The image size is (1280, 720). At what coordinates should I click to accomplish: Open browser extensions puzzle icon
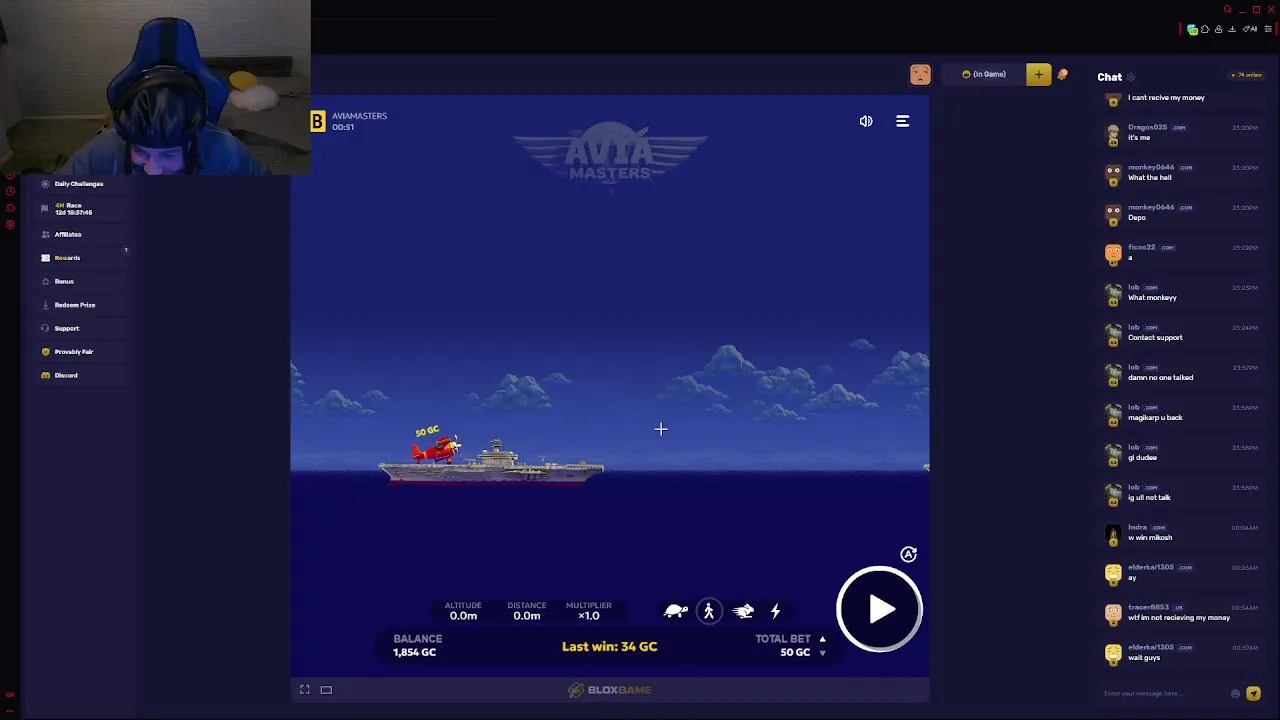click(x=1205, y=29)
